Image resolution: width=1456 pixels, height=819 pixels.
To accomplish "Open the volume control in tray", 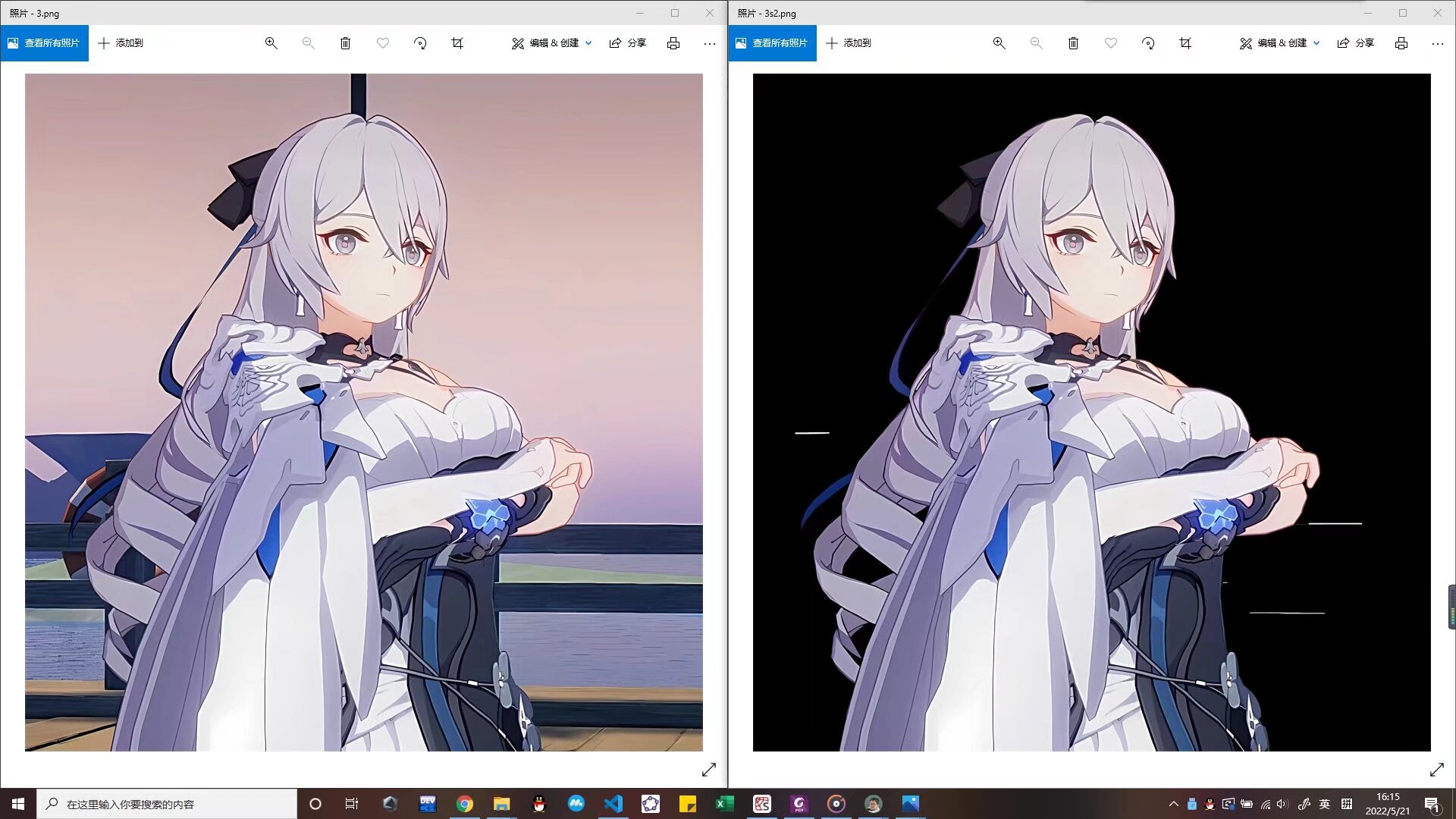I will [1283, 805].
